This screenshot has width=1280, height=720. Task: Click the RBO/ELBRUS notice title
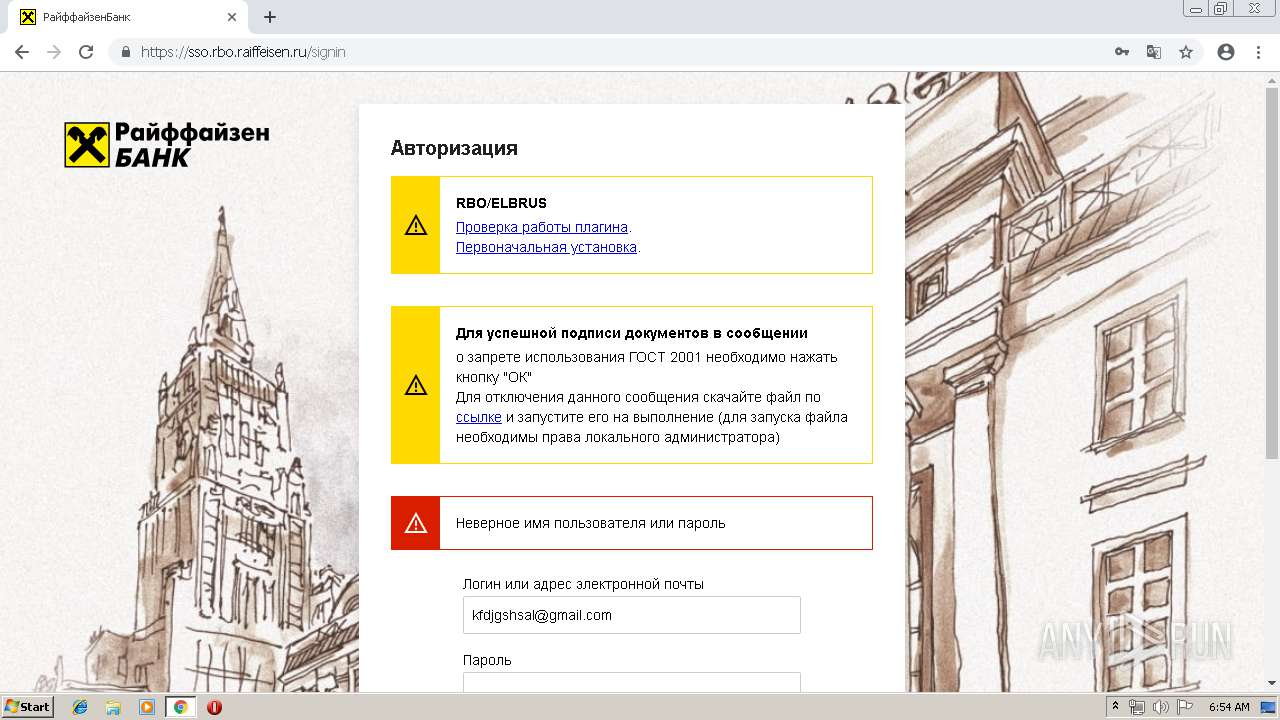(x=501, y=203)
